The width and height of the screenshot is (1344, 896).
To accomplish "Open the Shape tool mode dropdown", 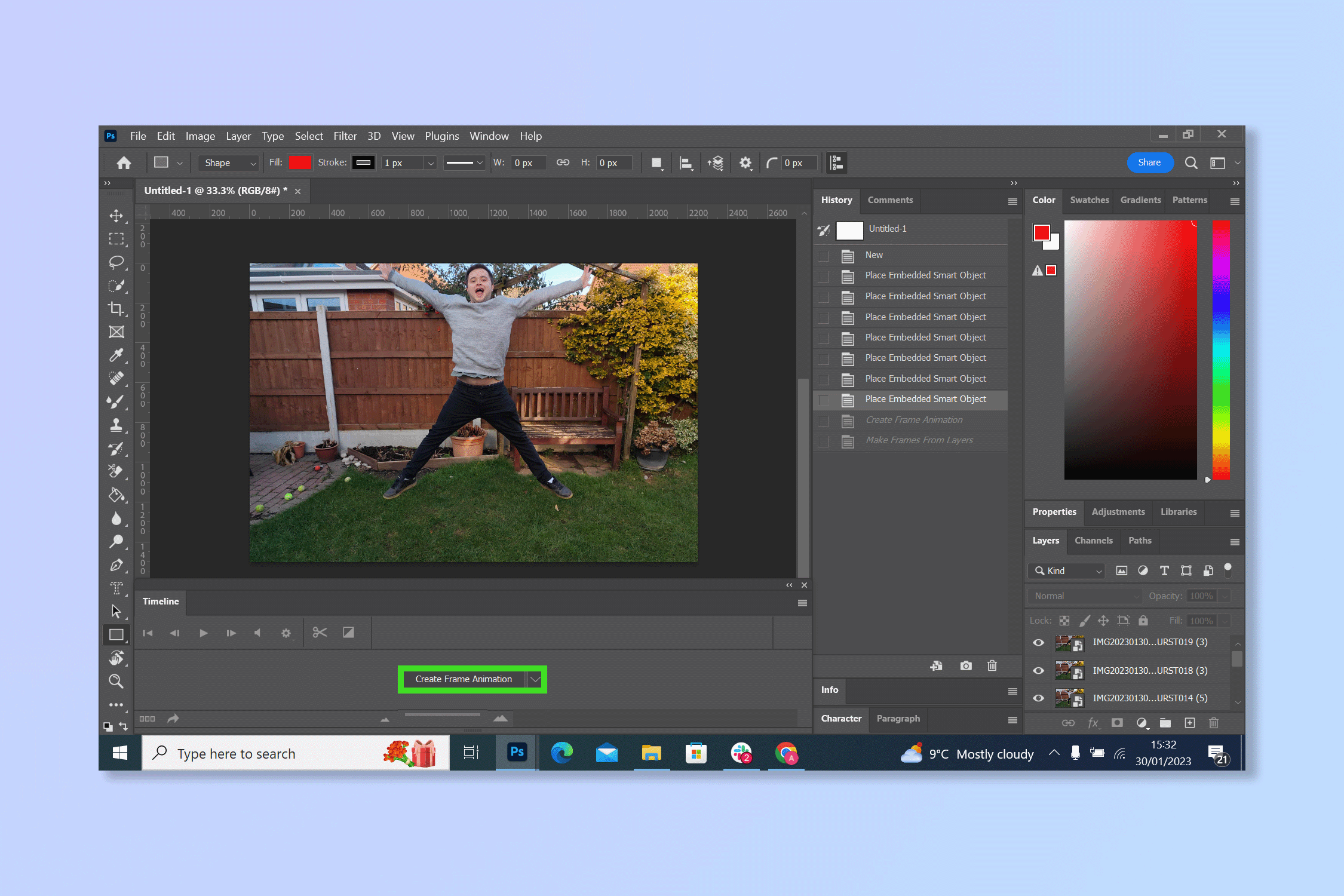I will (253, 162).
